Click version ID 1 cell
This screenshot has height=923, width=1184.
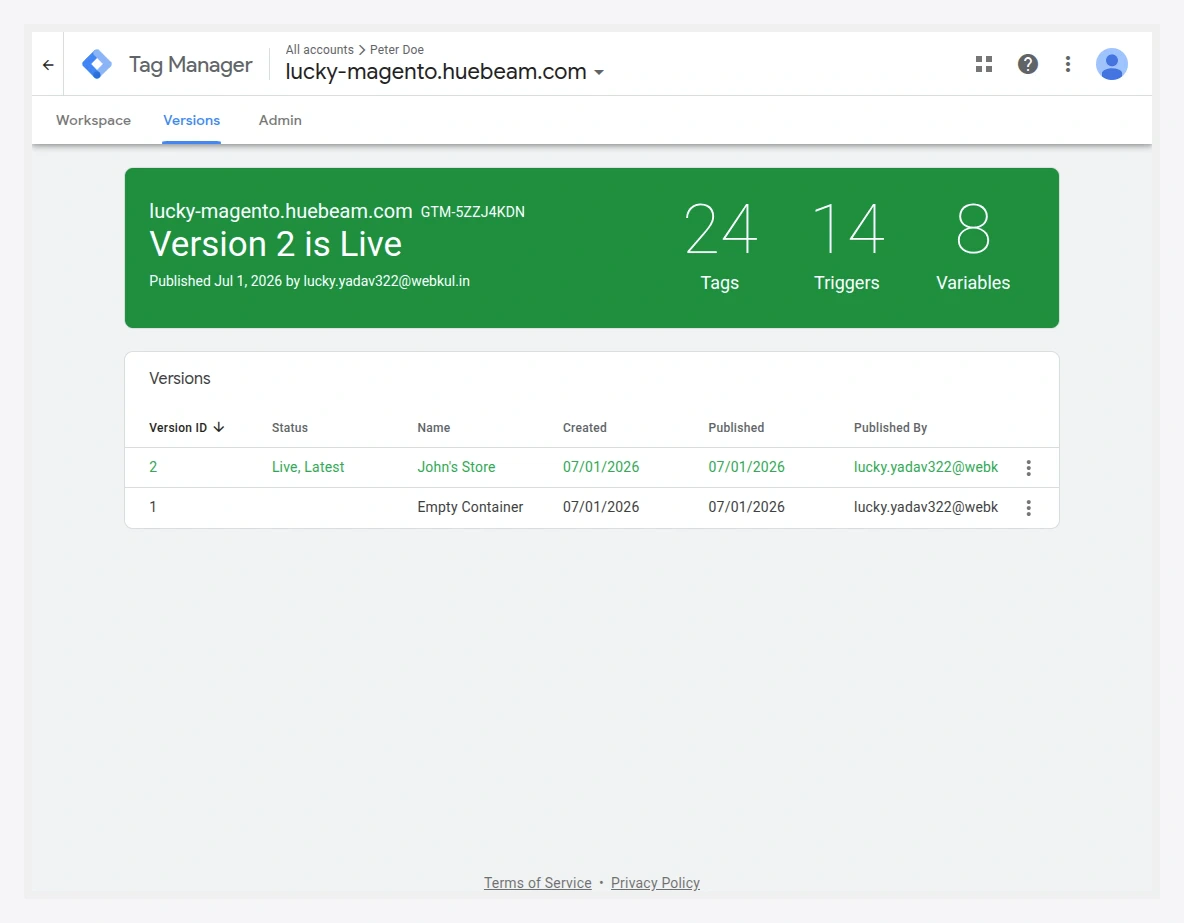click(153, 507)
